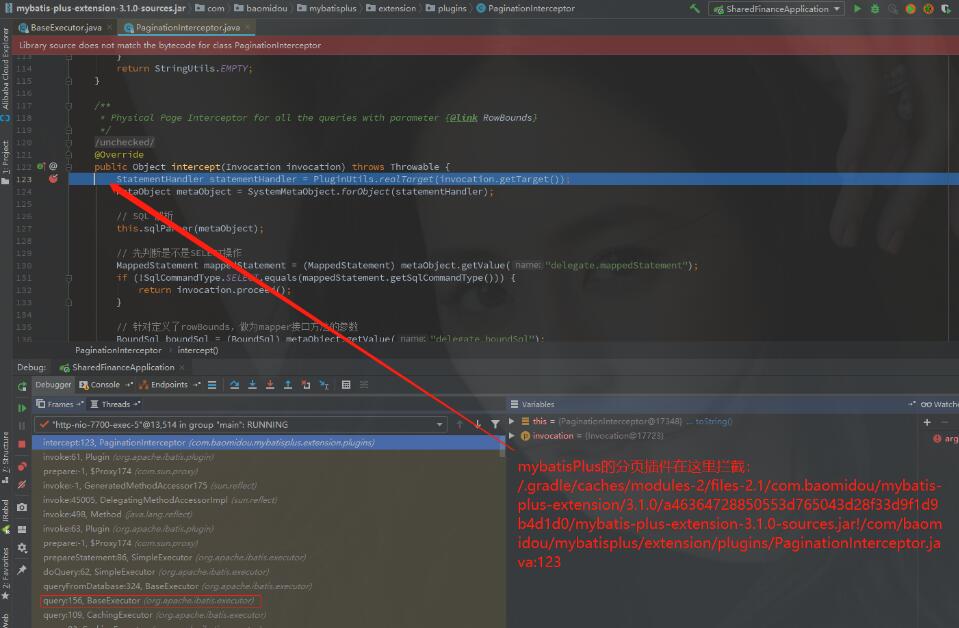Open the http-nio-7700-exec-5 thread dropdown
The image size is (959, 628).
point(240,424)
